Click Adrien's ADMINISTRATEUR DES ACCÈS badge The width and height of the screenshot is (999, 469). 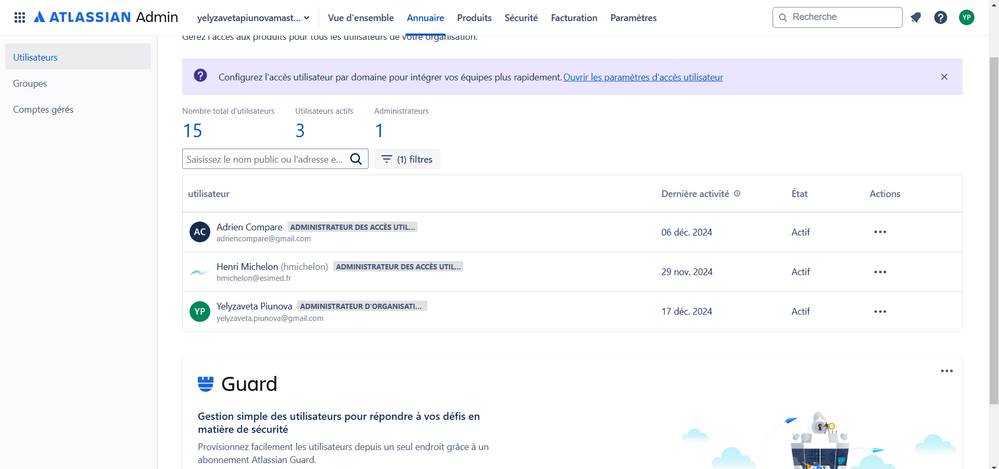pyautogui.click(x=352, y=227)
